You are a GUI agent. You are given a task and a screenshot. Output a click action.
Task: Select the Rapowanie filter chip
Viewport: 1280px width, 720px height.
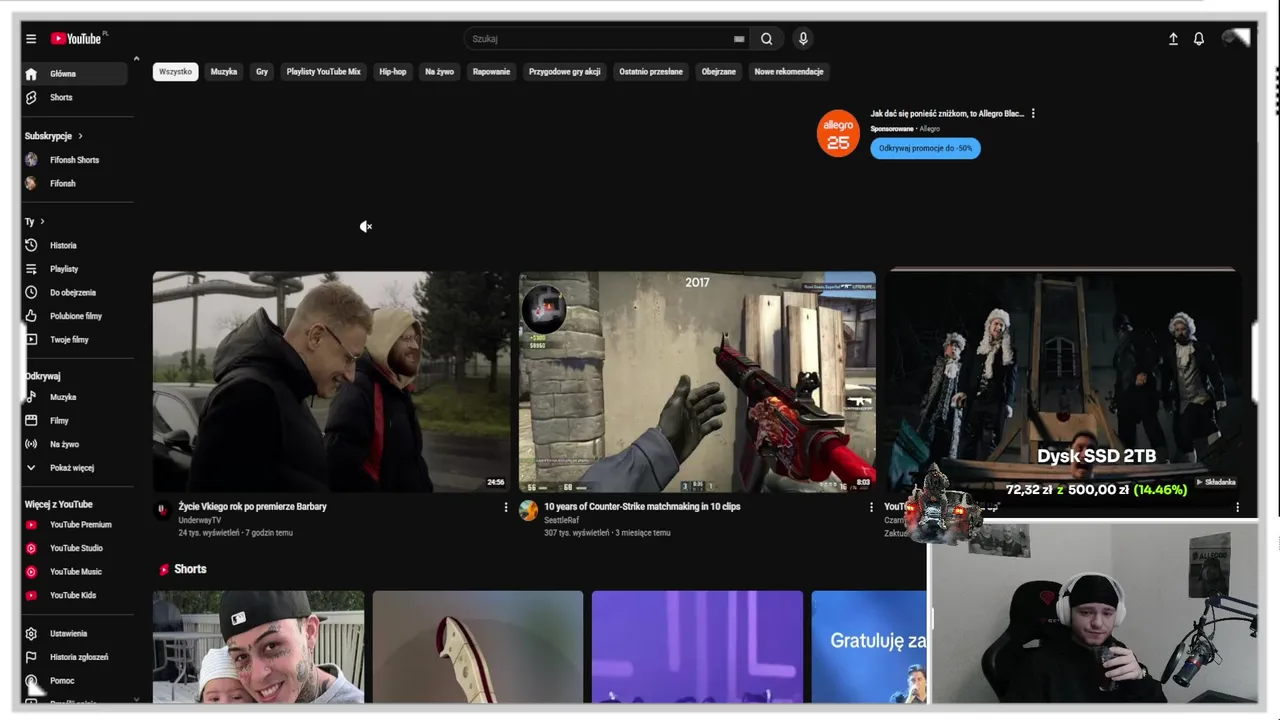(492, 72)
